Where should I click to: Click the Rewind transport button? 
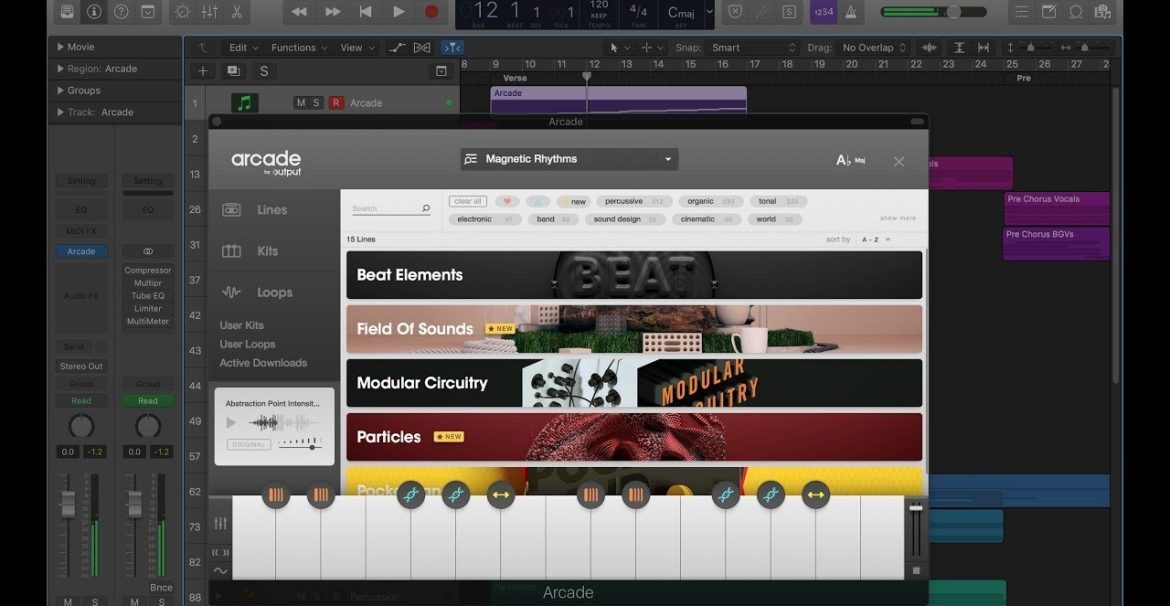[x=299, y=11]
